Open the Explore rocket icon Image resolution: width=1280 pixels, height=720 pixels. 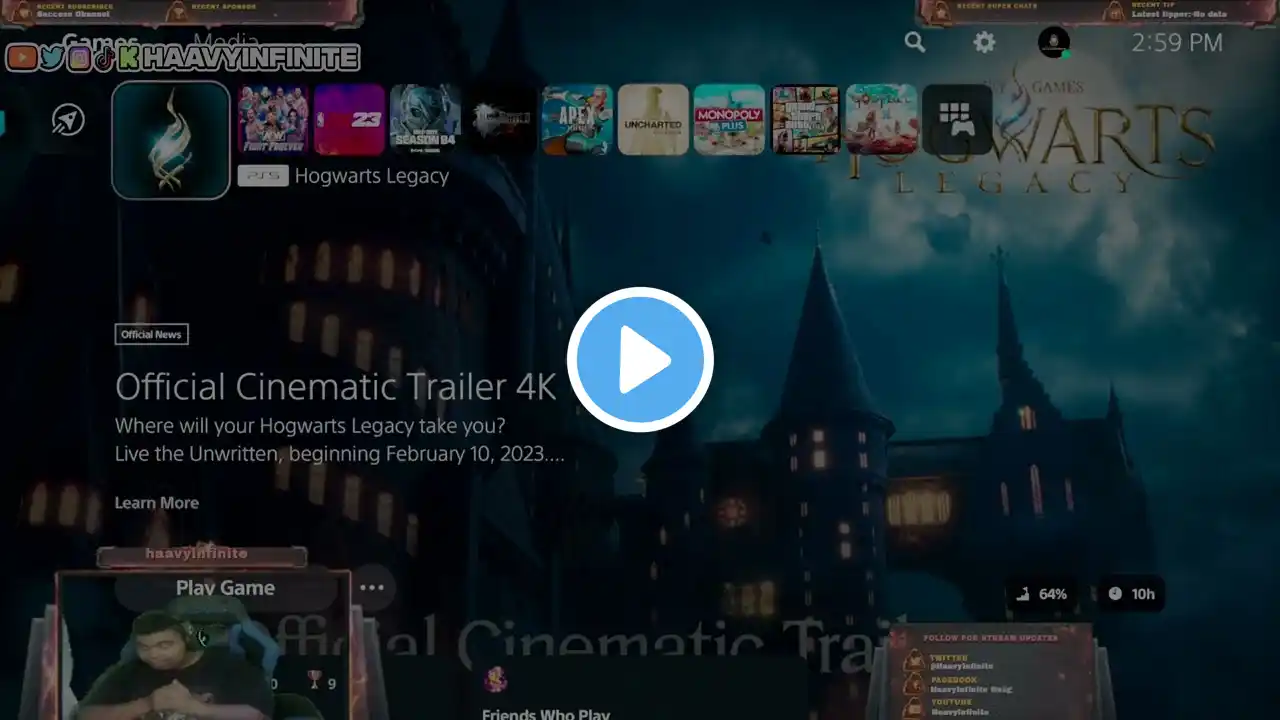point(68,121)
